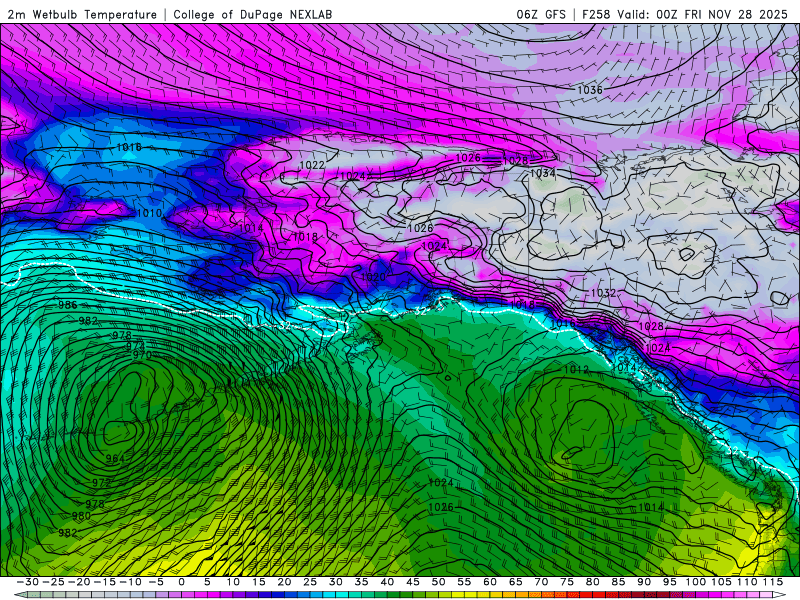Click the 95 color scale label
Image resolution: width=800 pixels, height=600 pixels.
tap(669, 582)
